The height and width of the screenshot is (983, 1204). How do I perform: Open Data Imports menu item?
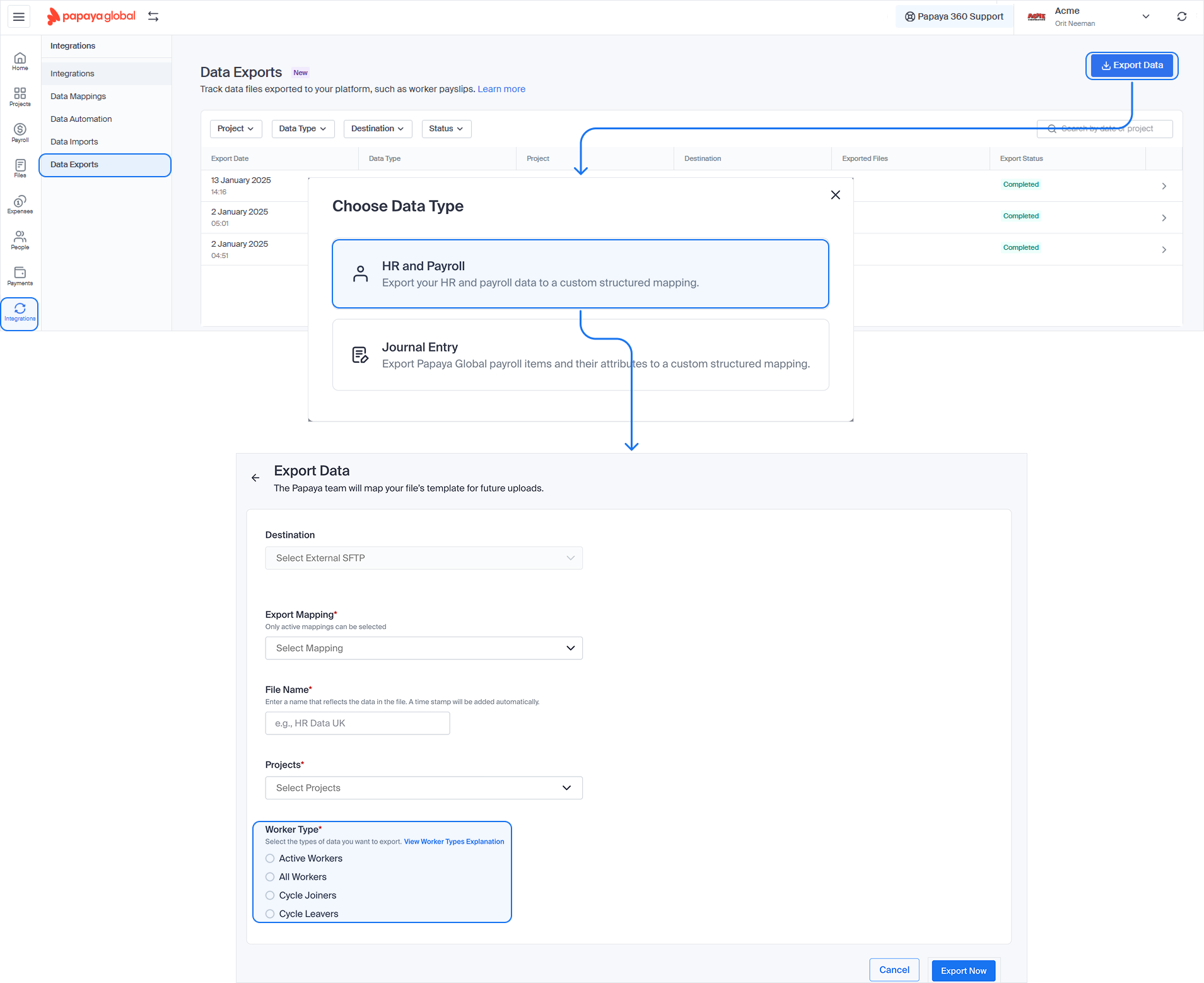[x=106, y=142]
